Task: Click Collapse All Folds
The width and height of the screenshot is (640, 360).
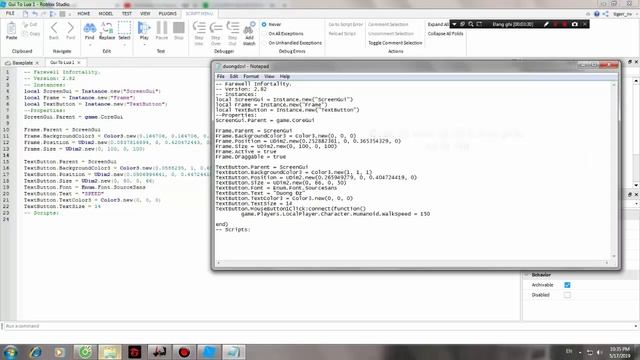Action: [445, 33]
